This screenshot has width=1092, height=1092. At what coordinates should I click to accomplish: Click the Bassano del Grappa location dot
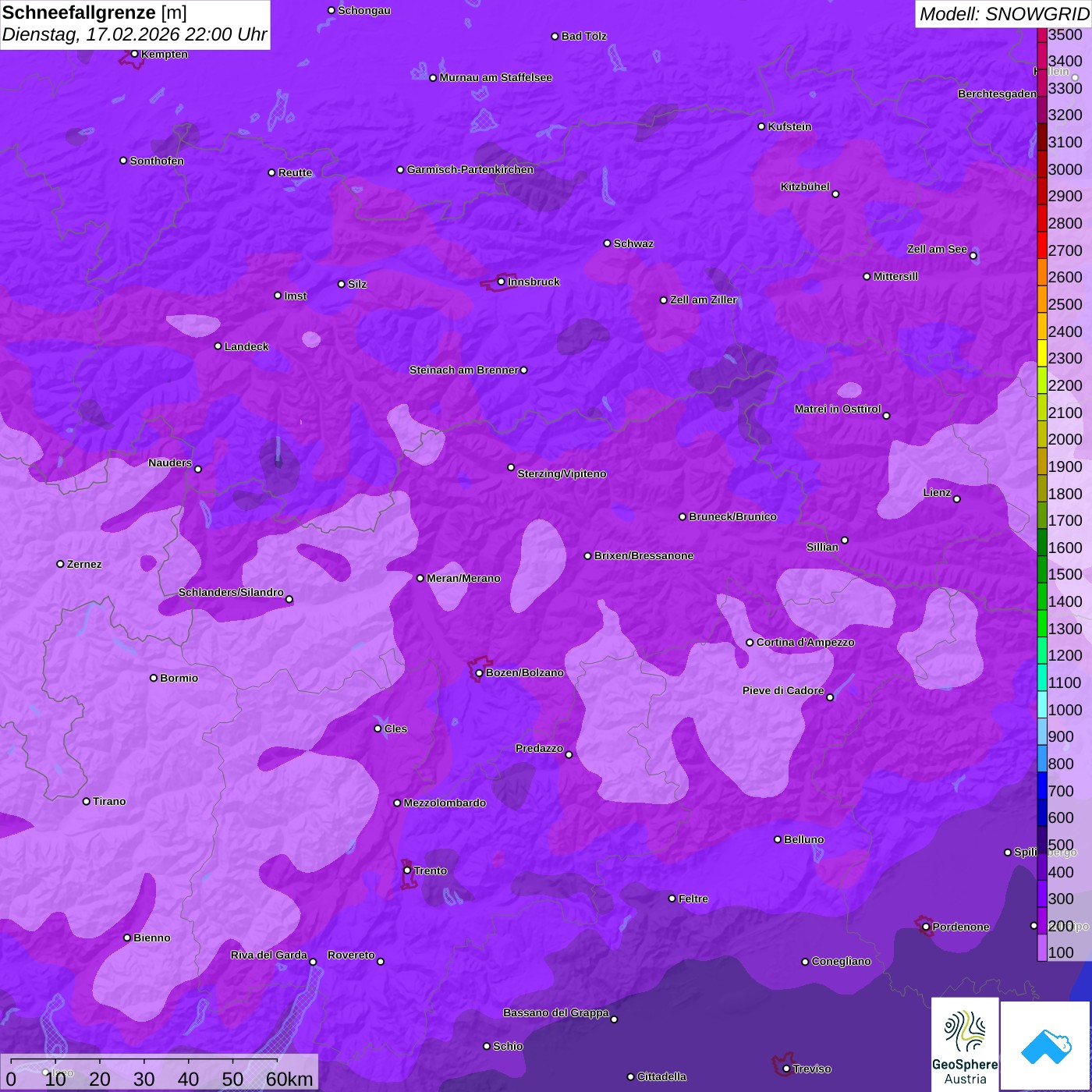(615, 1019)
